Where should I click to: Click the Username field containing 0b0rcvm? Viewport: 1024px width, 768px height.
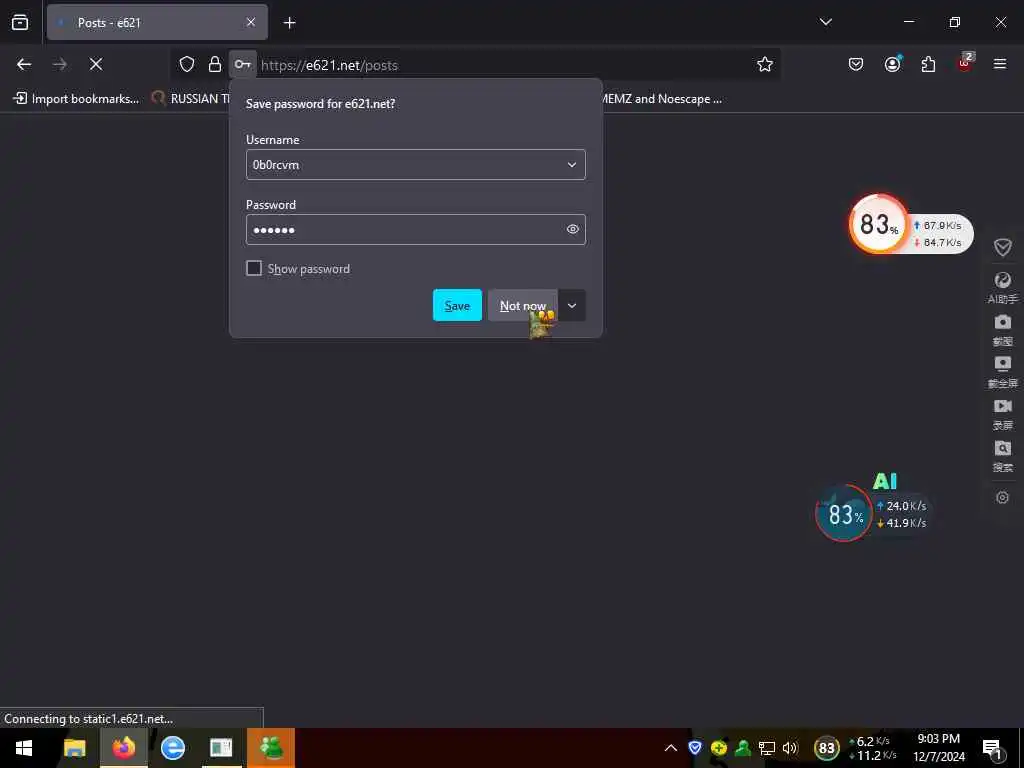[415, 165]
